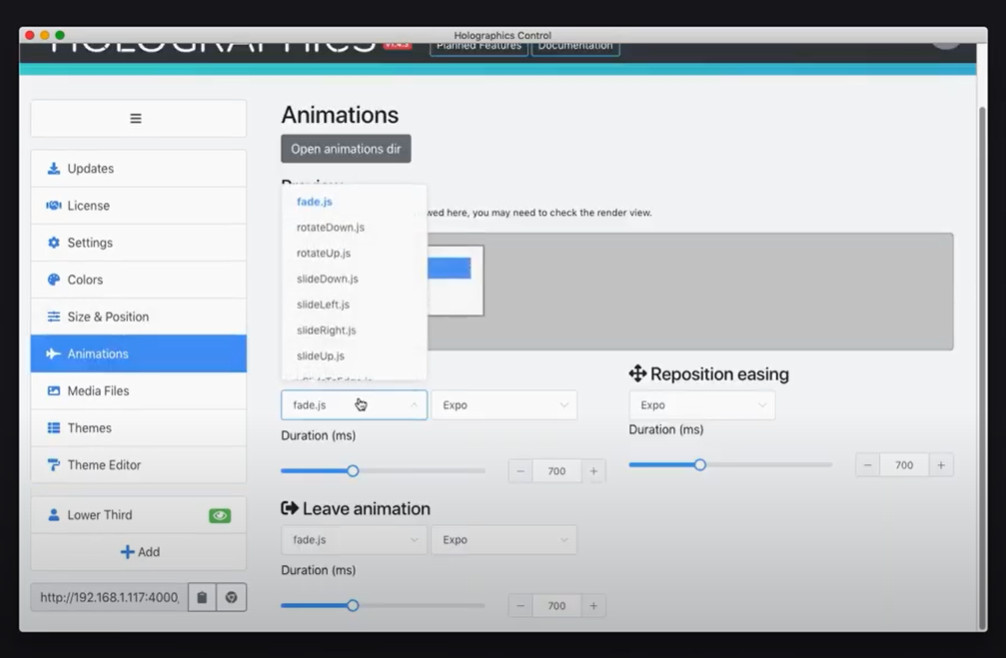The height and width of the screenshot is (658, 1006).
Task: Open Leave animation Expo easing dropdown
Action: [504, 540]
